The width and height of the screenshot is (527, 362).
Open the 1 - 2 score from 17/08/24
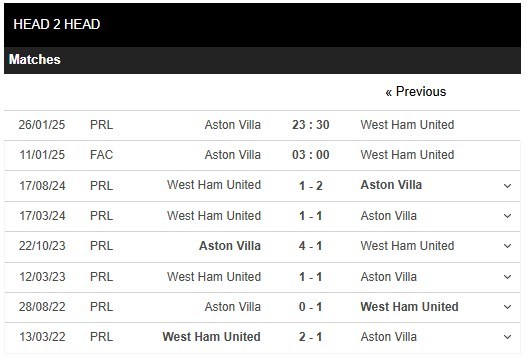click(311, 186)
